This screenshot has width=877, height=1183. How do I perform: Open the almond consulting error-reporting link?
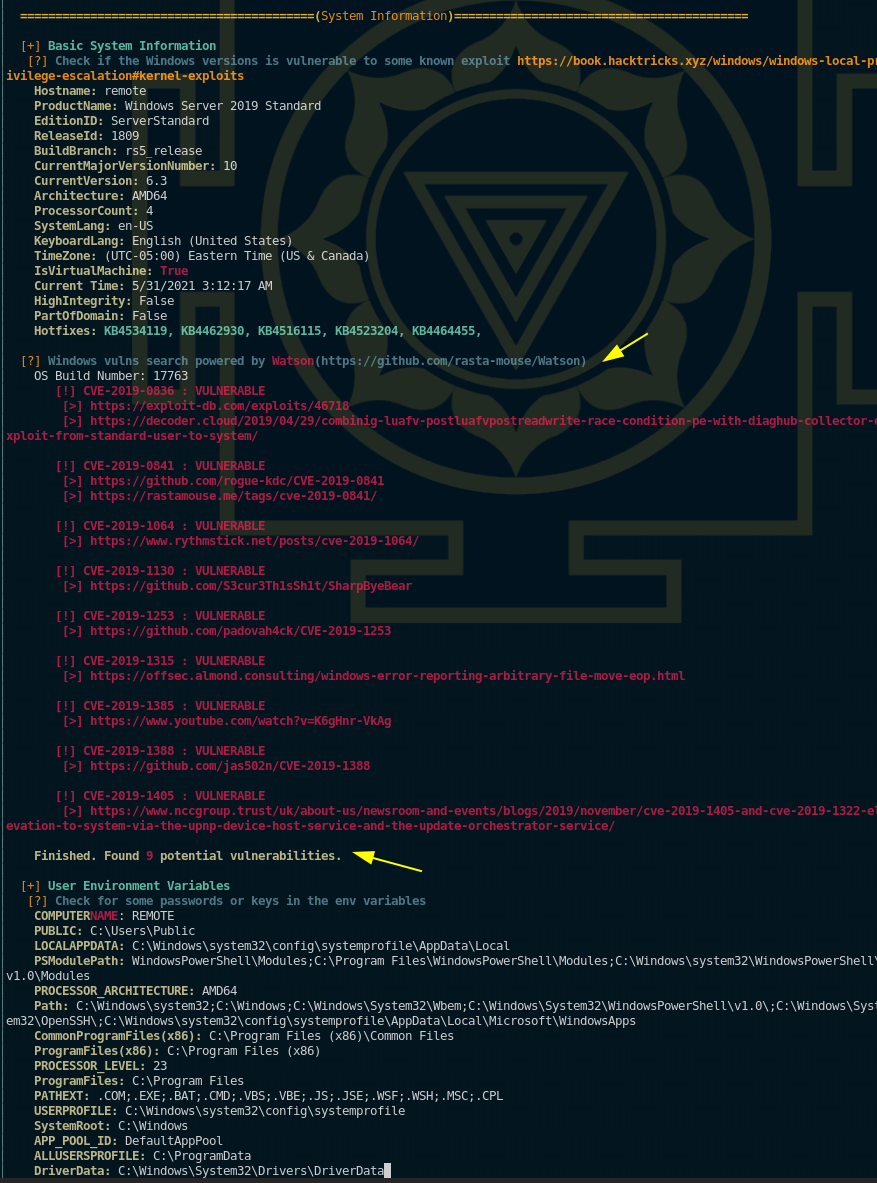pos(387,676)
